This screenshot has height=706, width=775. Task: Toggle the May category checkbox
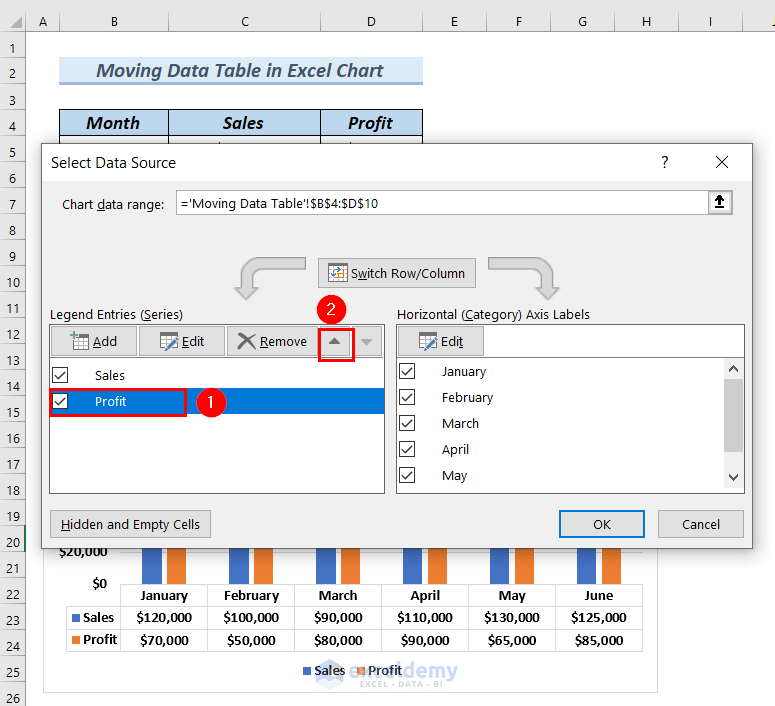coord(407,475)
